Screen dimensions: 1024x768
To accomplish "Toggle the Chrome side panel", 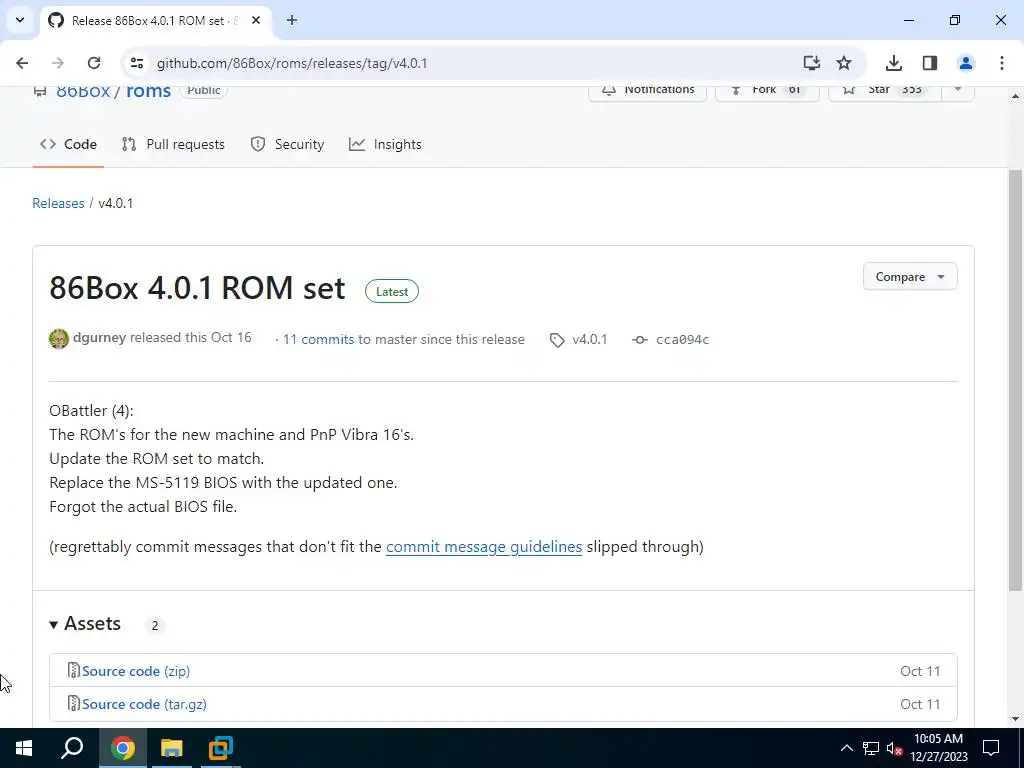I will [930, 63].
